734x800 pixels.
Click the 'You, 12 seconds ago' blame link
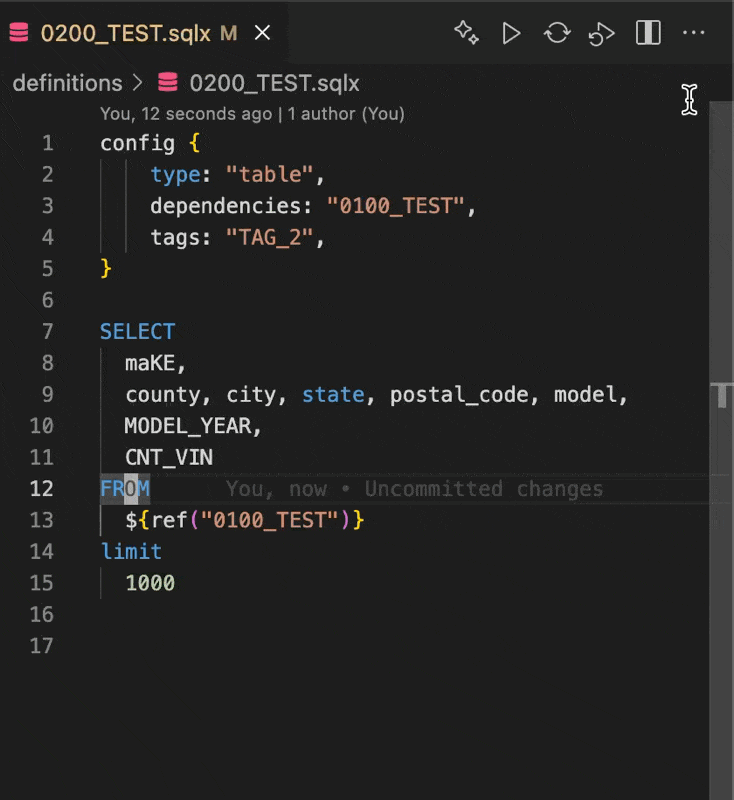tap(186, 113)
